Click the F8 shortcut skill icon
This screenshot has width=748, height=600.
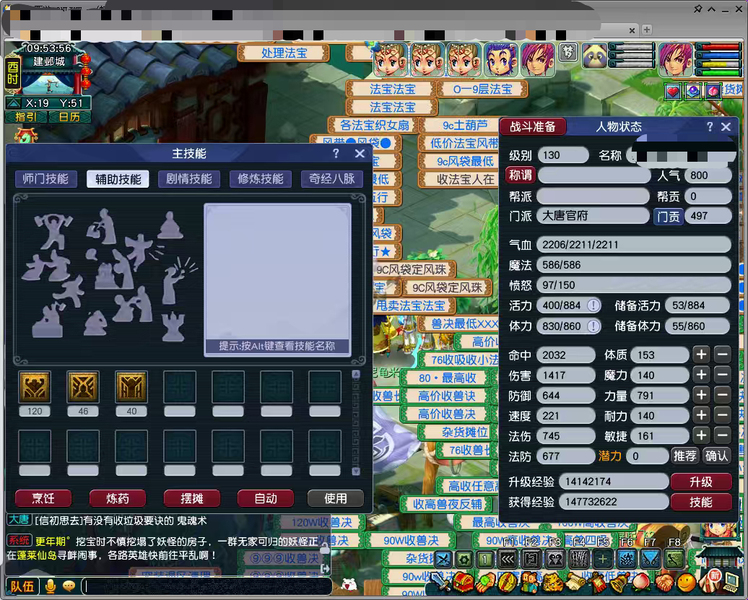[x=673, y=559]
